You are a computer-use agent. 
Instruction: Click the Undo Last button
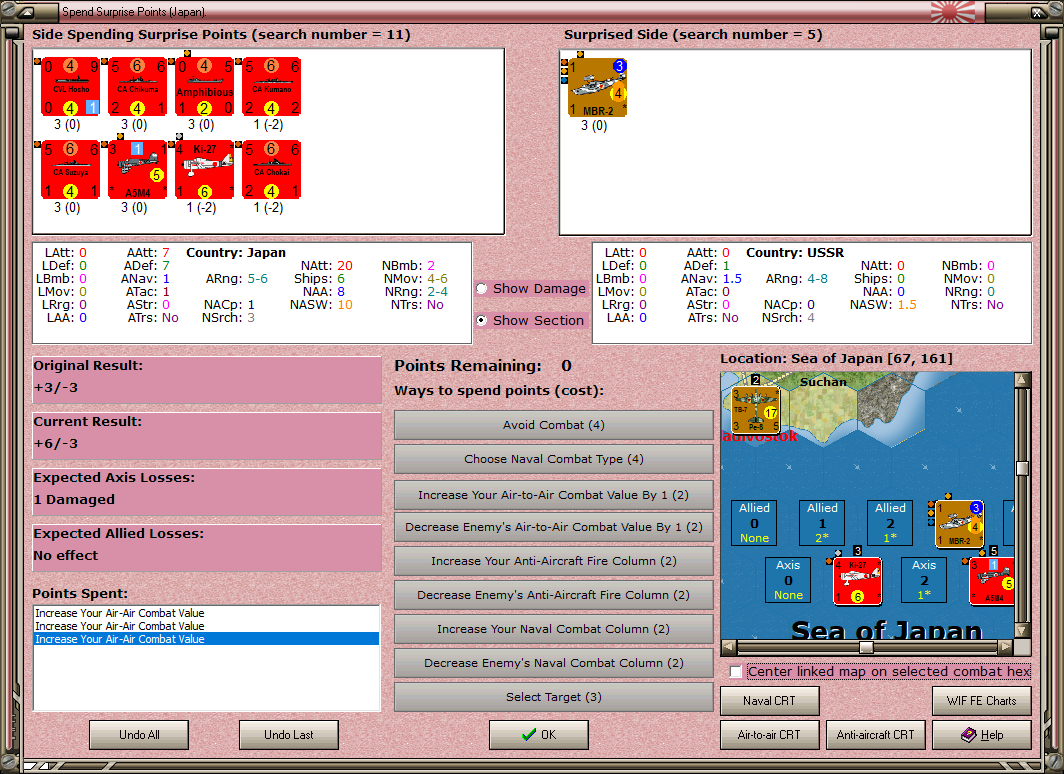288,735
